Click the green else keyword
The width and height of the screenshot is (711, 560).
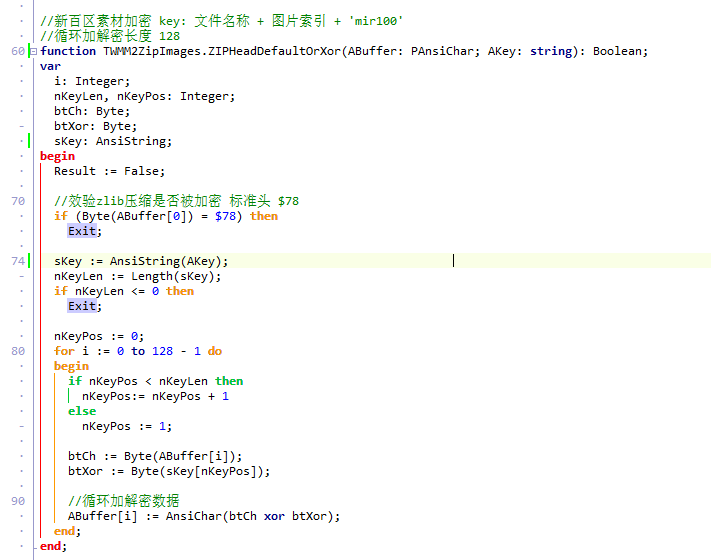coord(82,411)
